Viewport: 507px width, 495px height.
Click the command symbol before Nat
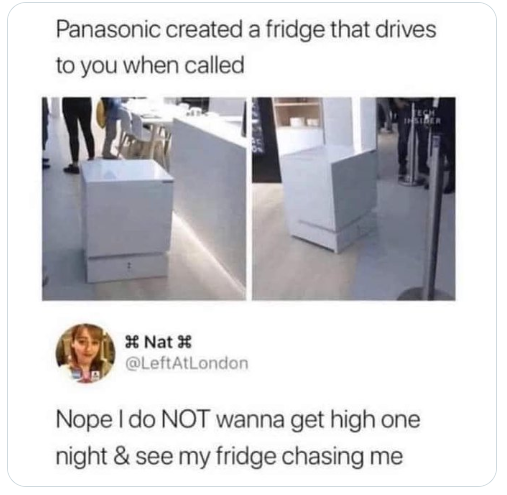(132, 342)
